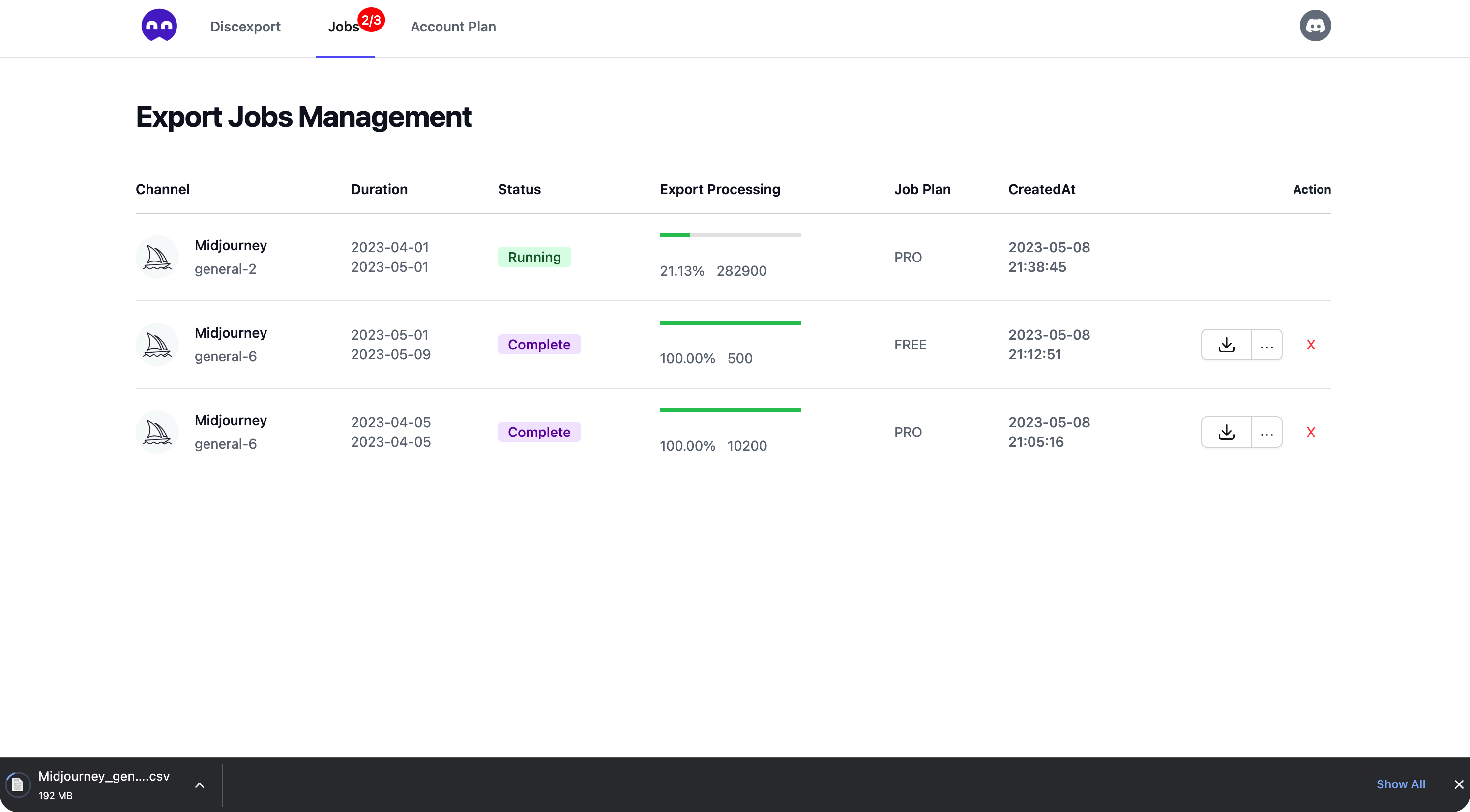Screen dimensions: 1470x812
Task: Delete the FREE plan job with red X
Action: (x=1311, y=345)
